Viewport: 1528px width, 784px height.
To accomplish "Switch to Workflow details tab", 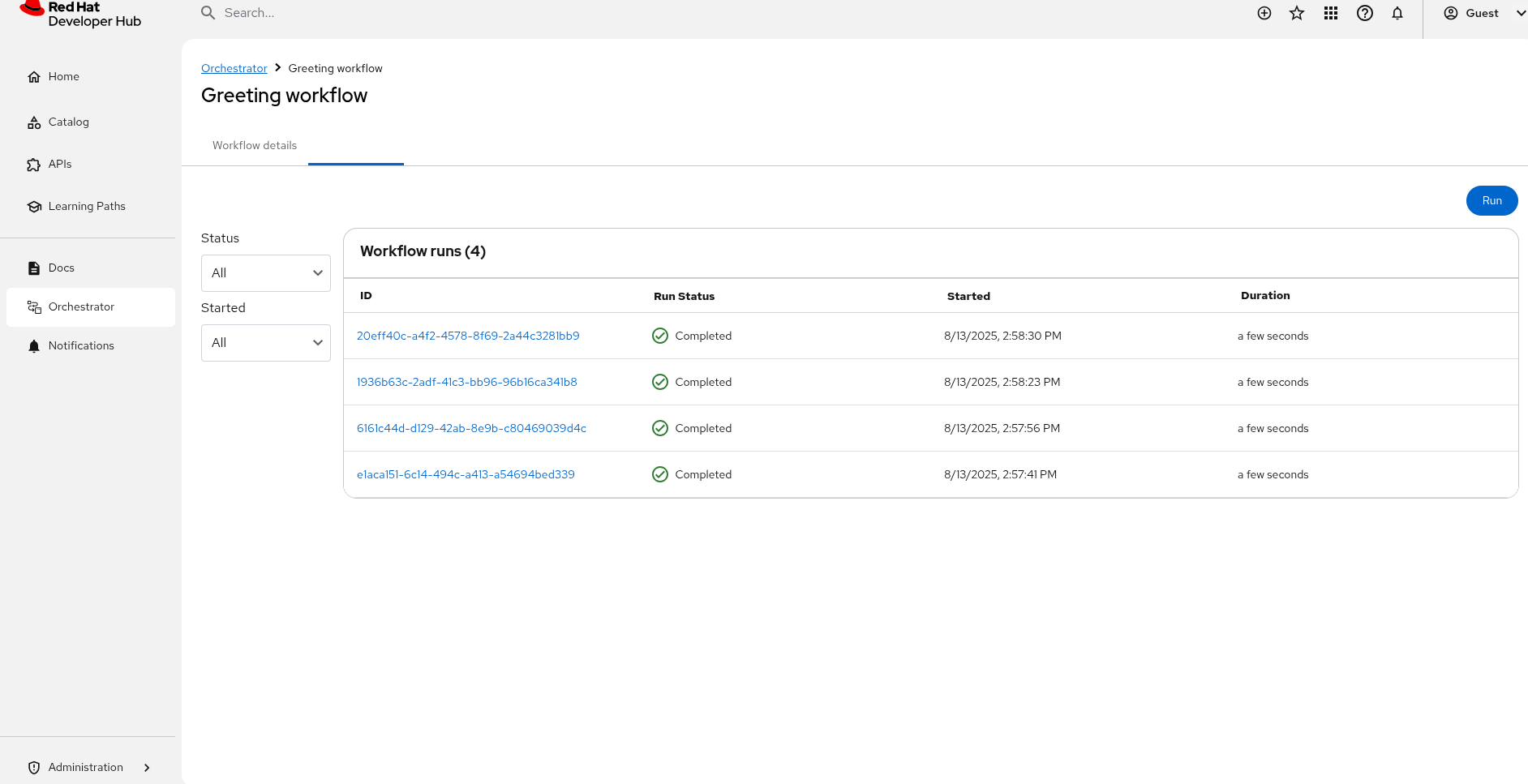I will [255, 145].
